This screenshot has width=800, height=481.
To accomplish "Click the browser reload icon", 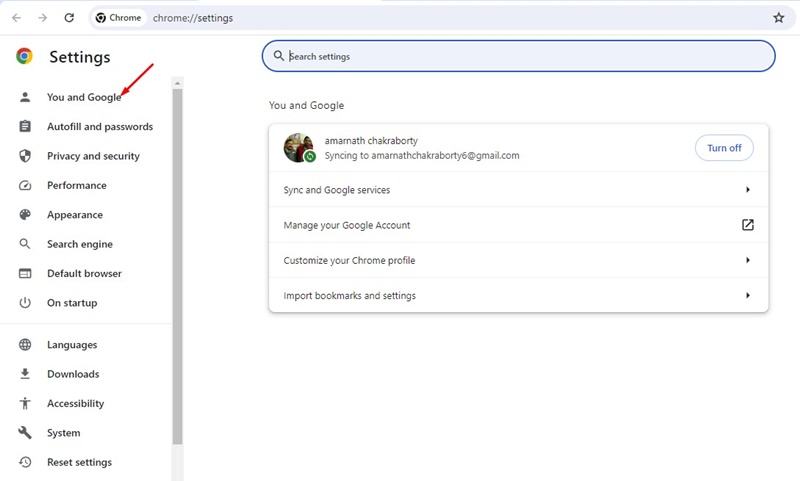I will coord(69,18).
